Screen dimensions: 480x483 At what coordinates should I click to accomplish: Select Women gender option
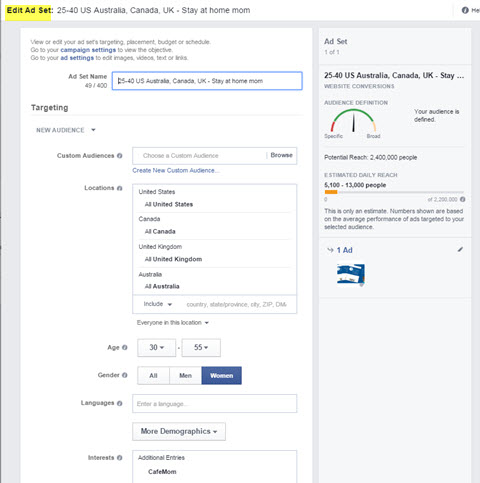(x=222, y=376)
